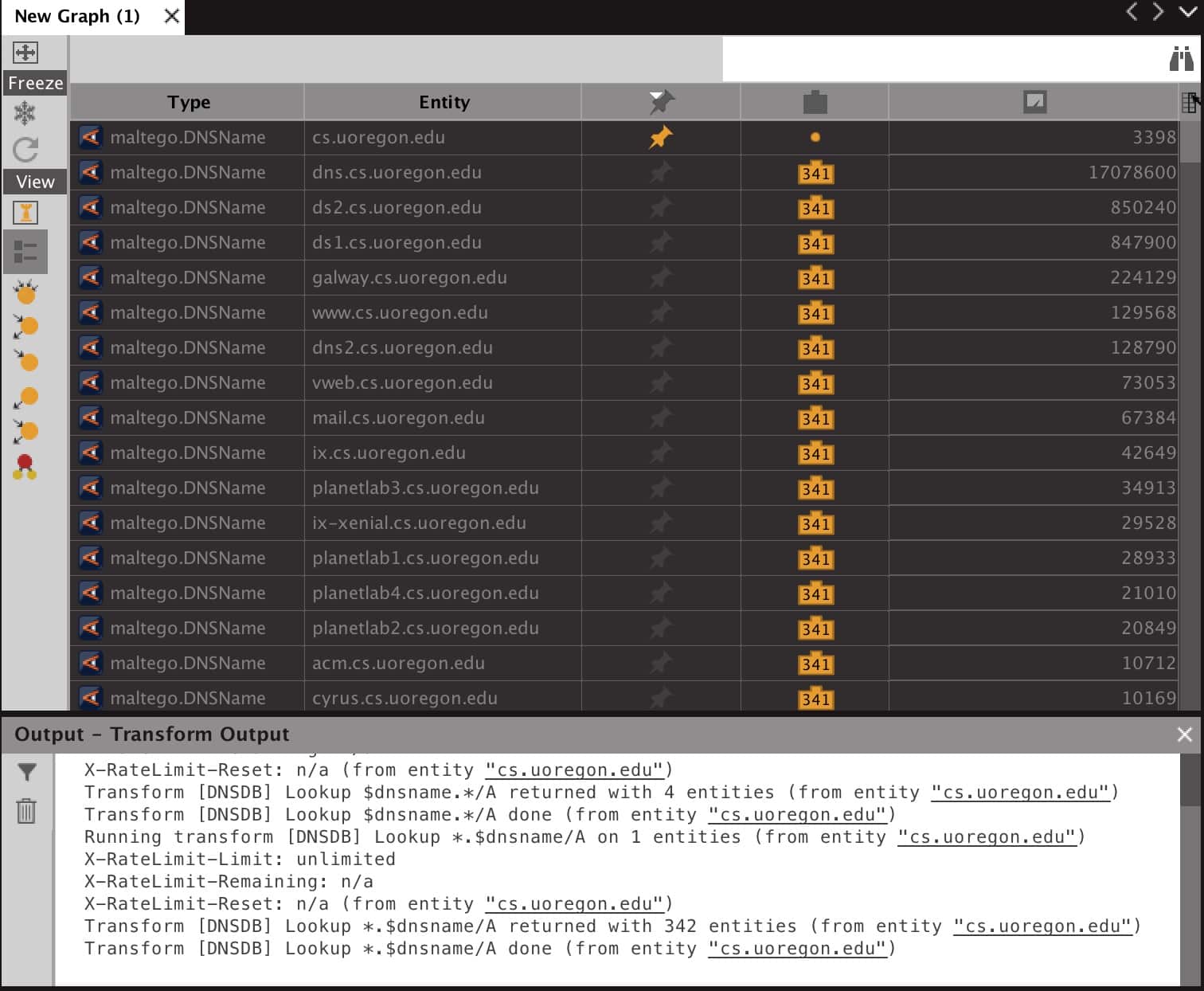This screenshot has width=1204, height=991.
Task: Pin the dns.cs.uoregon.edu row
Action: coord(660,172)
